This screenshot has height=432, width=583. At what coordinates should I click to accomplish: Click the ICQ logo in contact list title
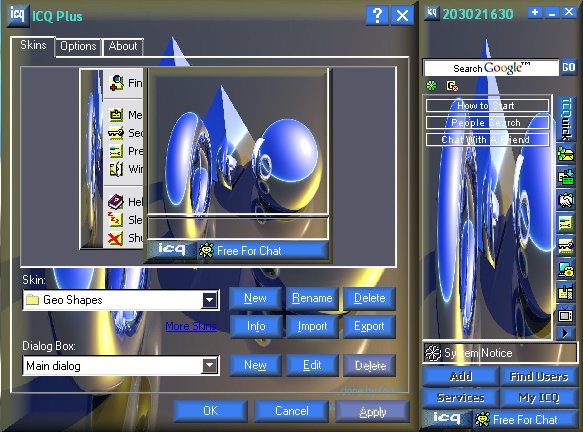pos(432,13)
